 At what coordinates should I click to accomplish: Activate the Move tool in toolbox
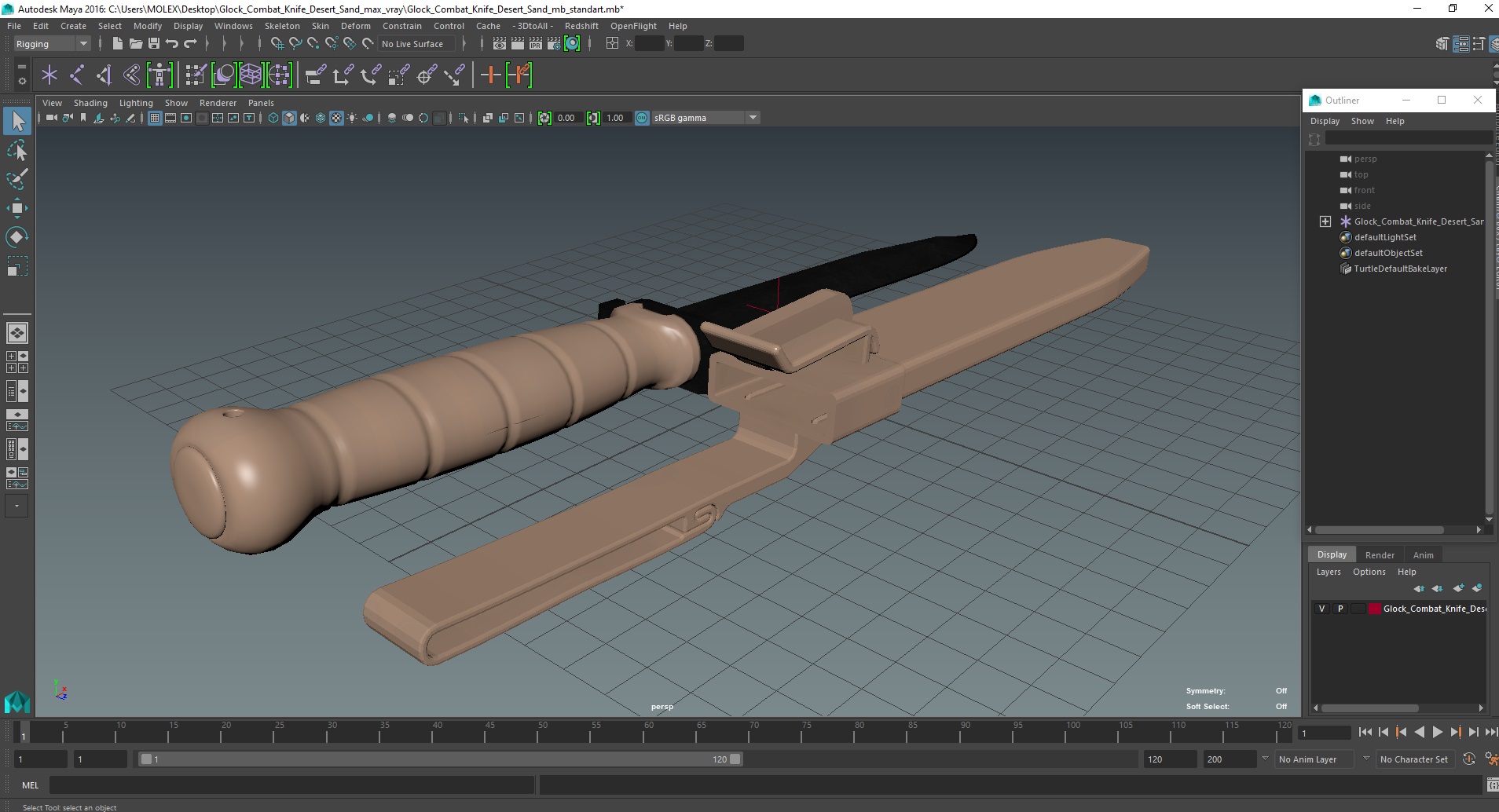tap(17, 208)
